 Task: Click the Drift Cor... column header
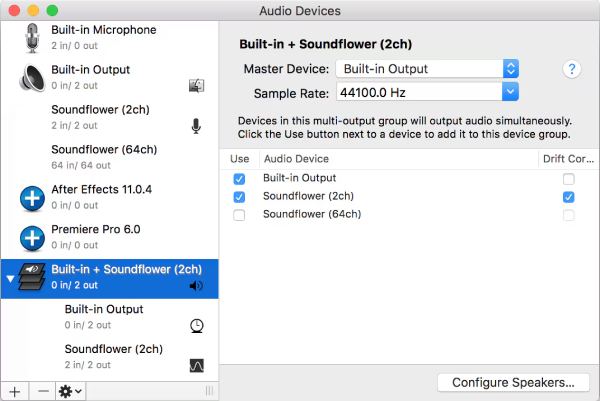(569, 159)
